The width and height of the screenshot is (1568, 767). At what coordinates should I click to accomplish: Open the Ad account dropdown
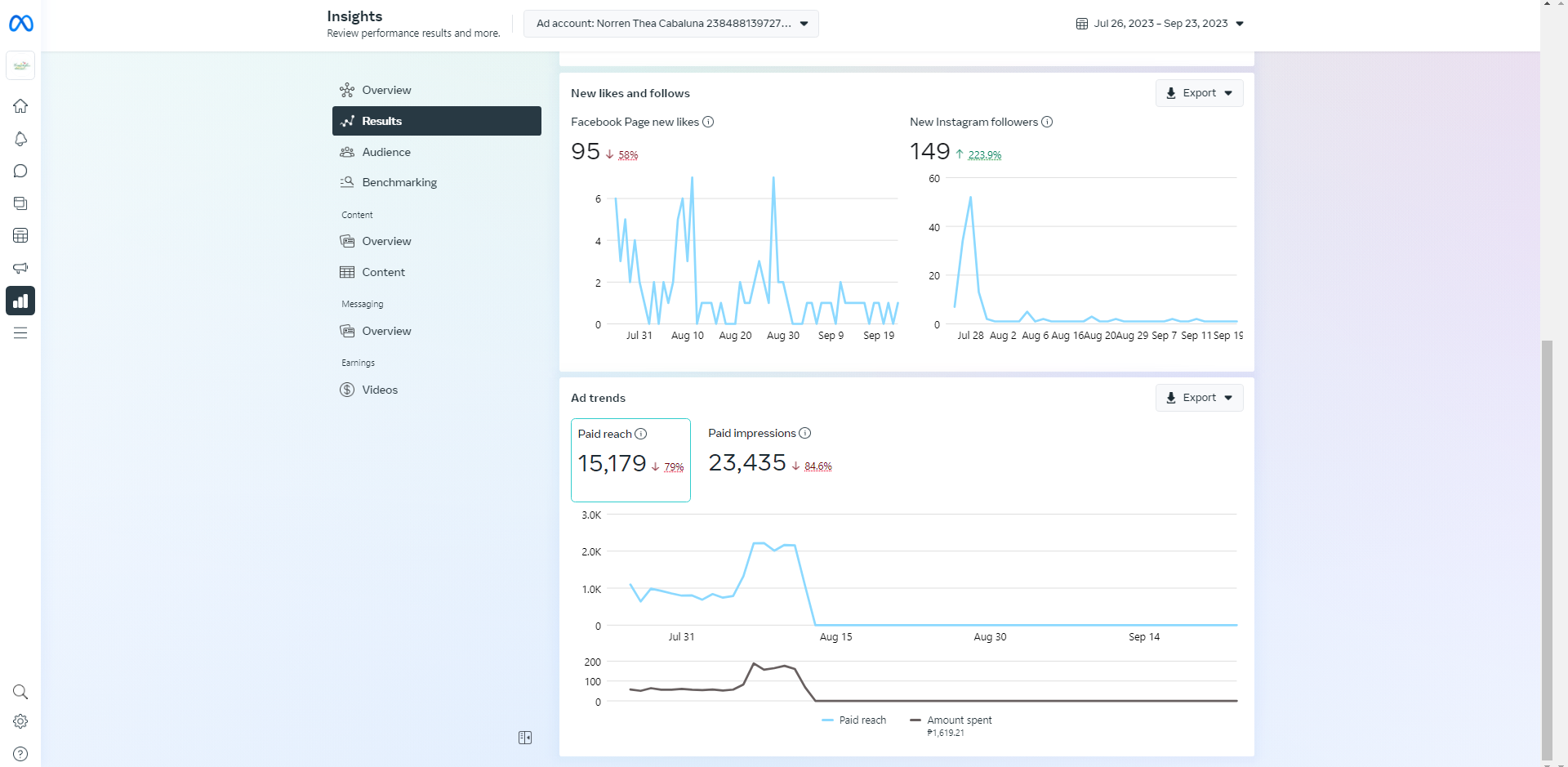[670, 24]
